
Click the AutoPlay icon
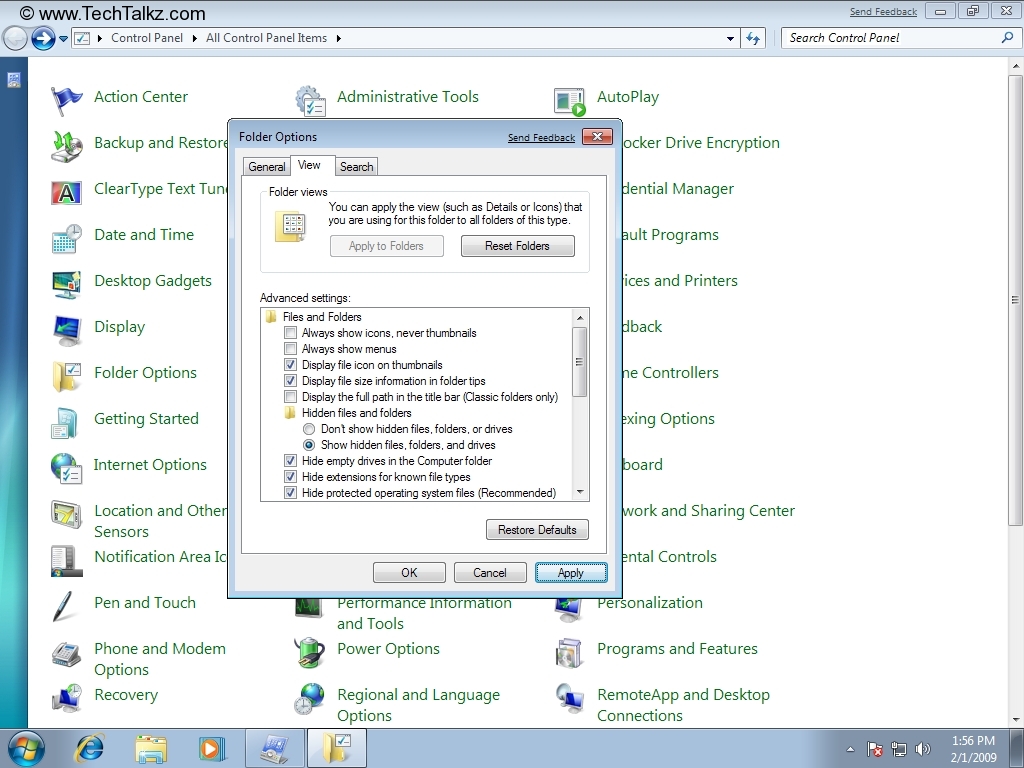tap(569, 100)
